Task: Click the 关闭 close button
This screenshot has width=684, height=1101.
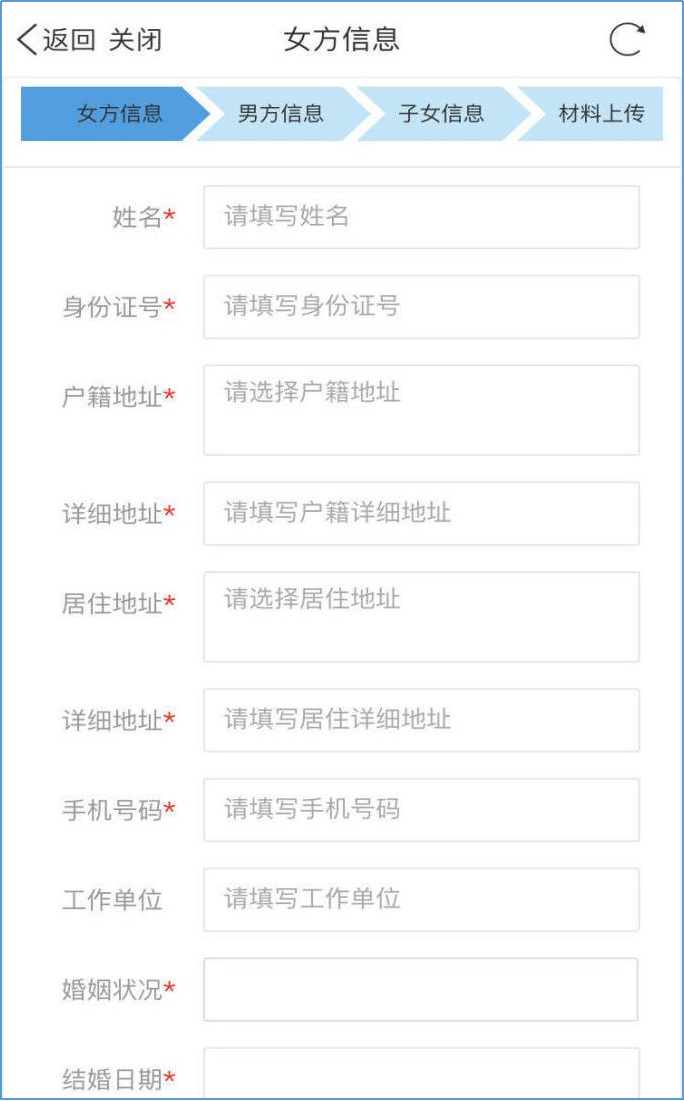Action: (x=135, y=40)
